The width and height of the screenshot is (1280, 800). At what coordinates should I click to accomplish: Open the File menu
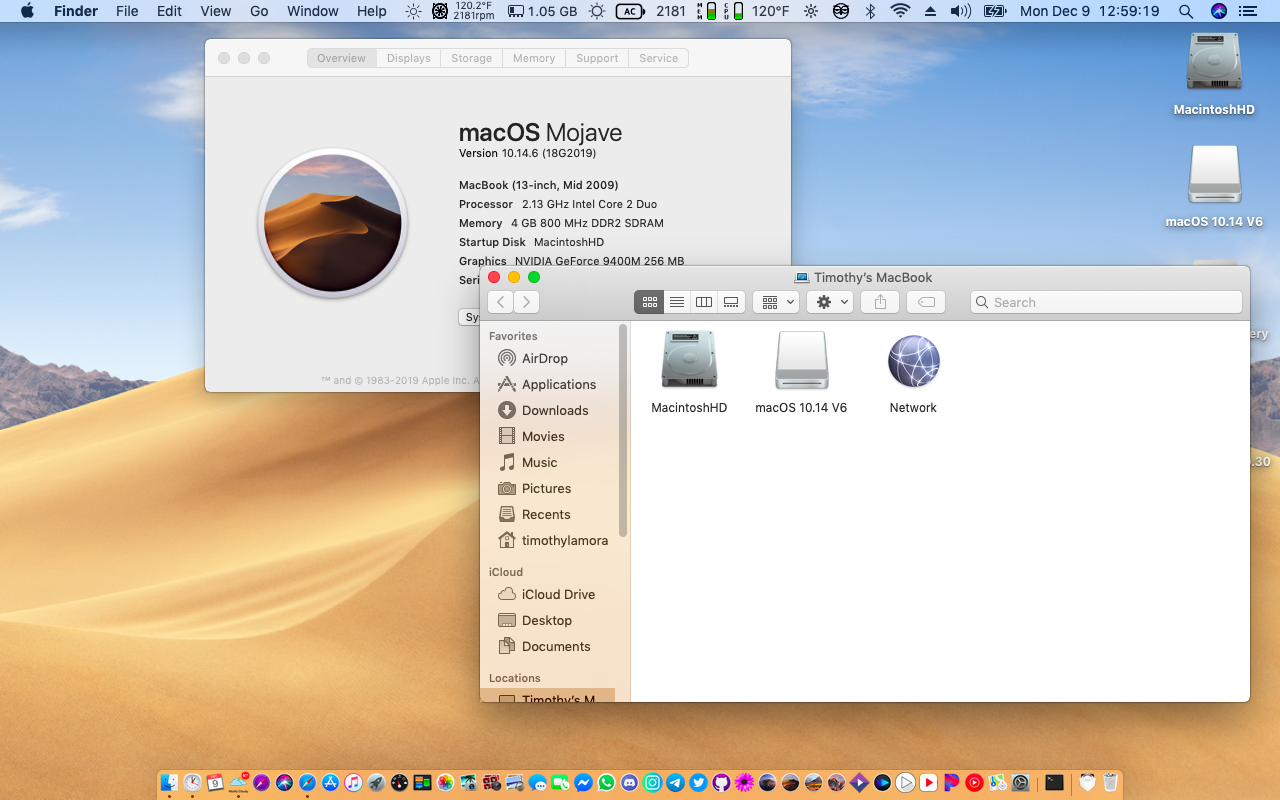pos(127,11)
